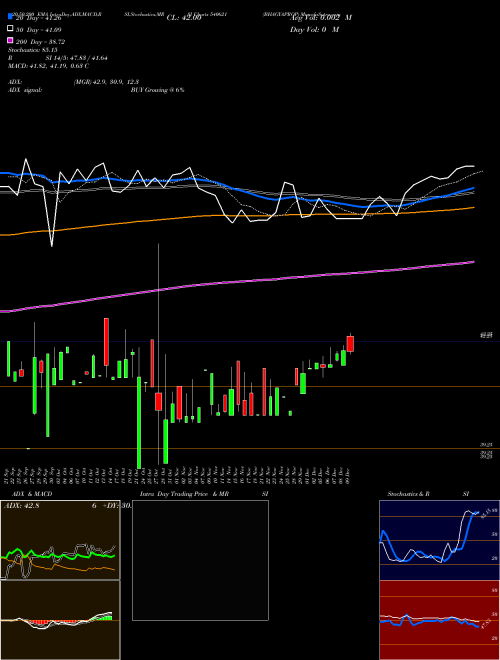
Task: Click the 'Stochastics: 85.13' reading
Action: point(32,50)
